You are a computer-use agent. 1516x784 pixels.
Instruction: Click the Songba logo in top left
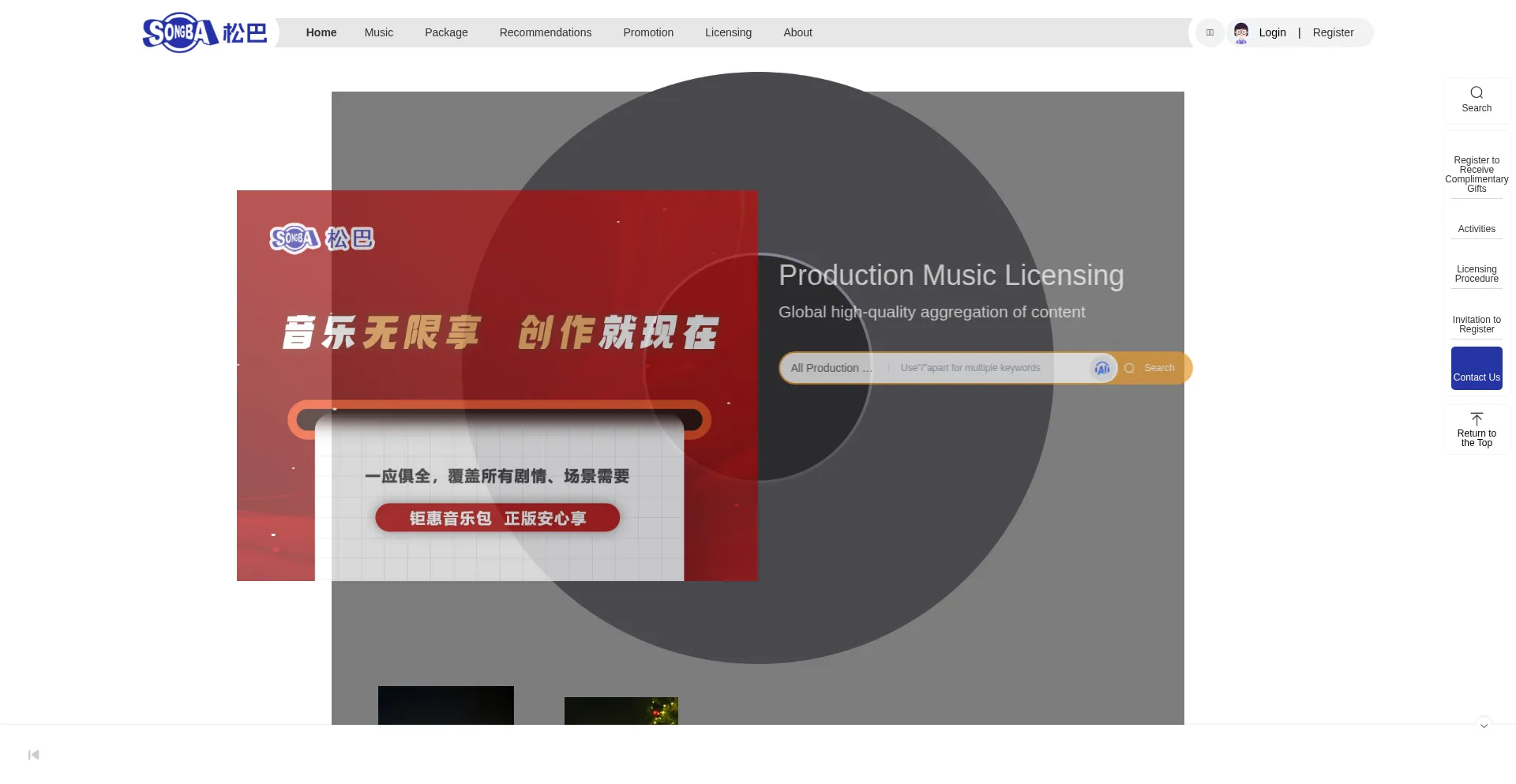204,32
